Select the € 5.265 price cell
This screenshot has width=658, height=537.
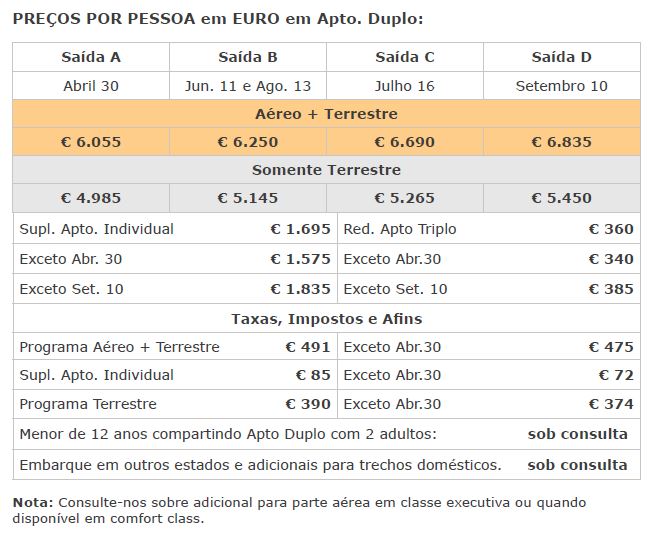405,198
